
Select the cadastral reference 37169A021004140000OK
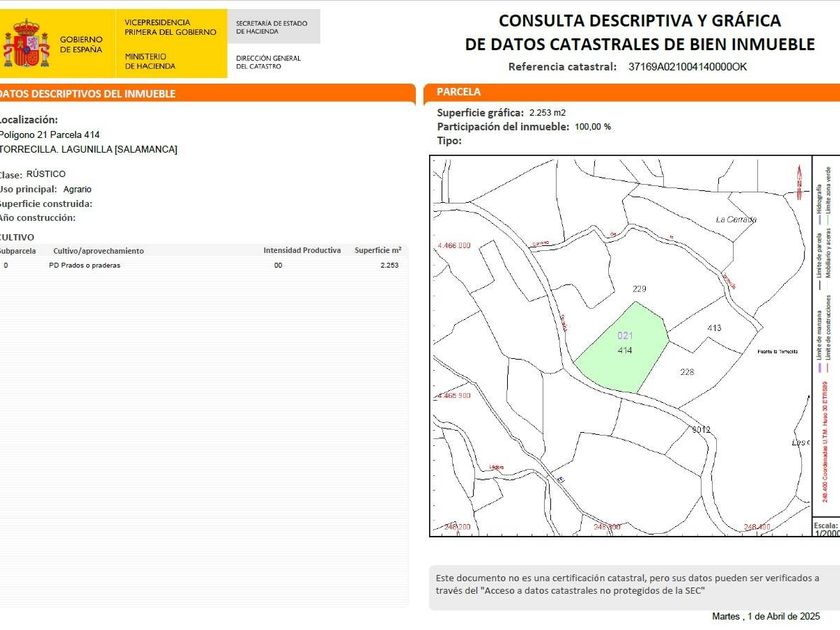click(x=687, y=67)
